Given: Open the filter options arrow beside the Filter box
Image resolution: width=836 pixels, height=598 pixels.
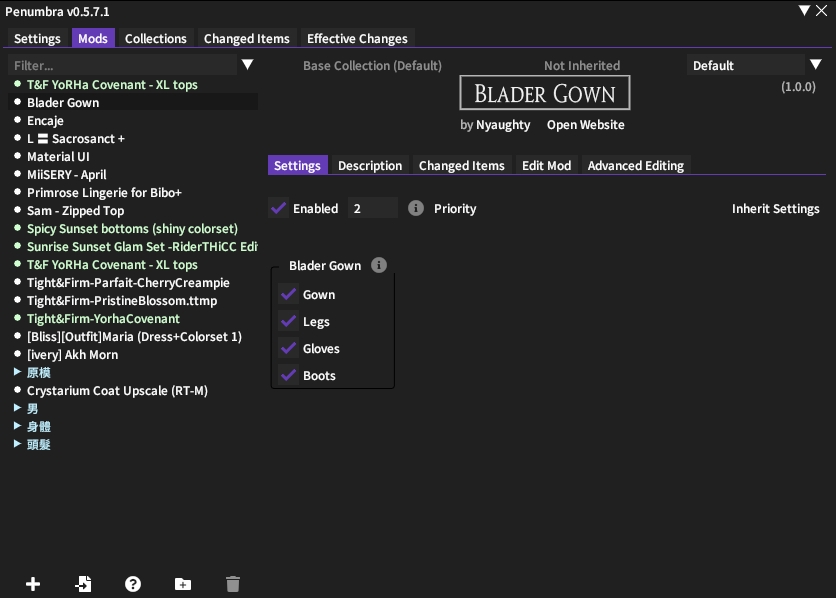Looking at the screenshot, I should (248, 65).
